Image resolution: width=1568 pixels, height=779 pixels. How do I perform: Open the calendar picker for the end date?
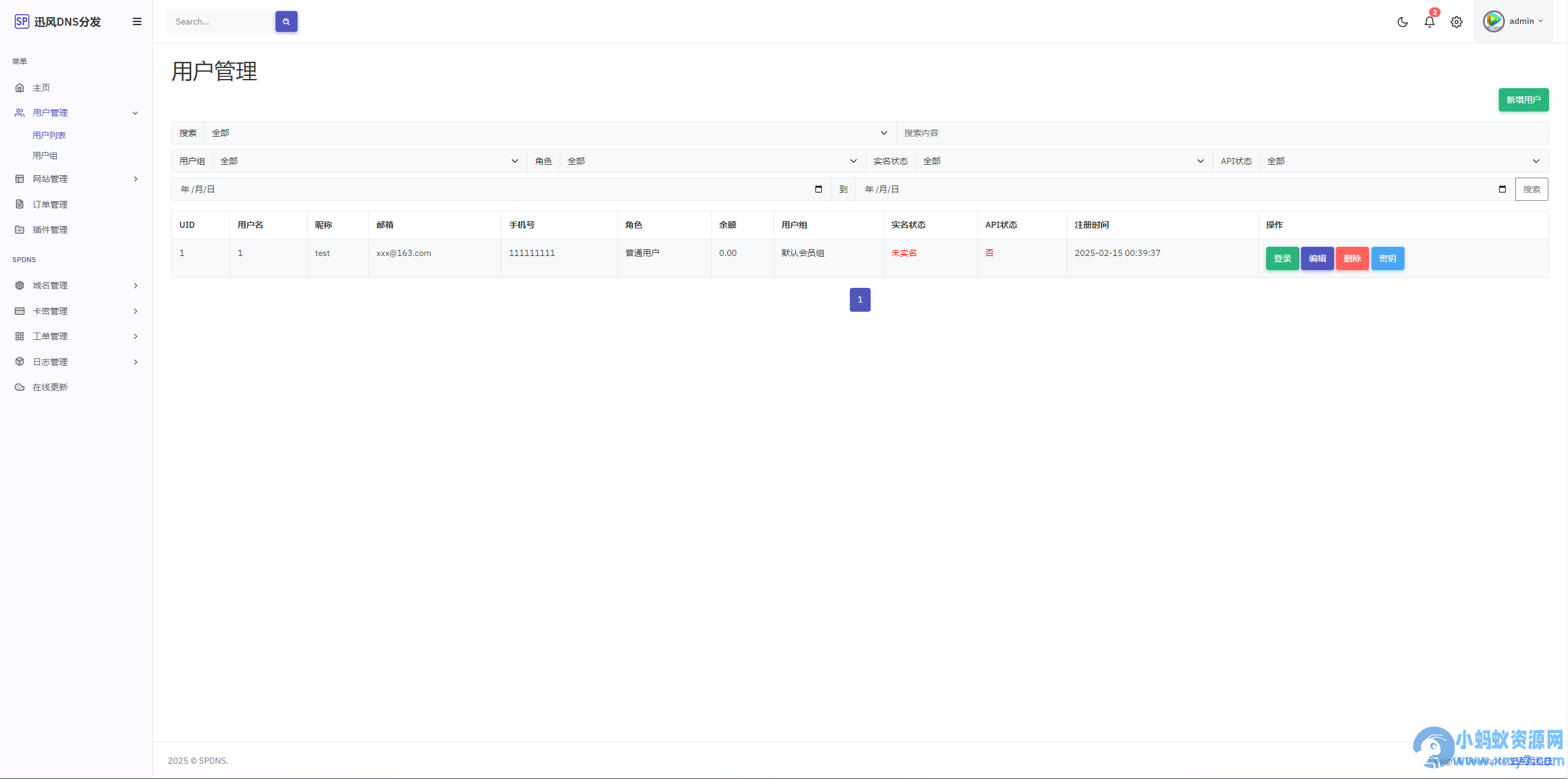(1502, 189)
